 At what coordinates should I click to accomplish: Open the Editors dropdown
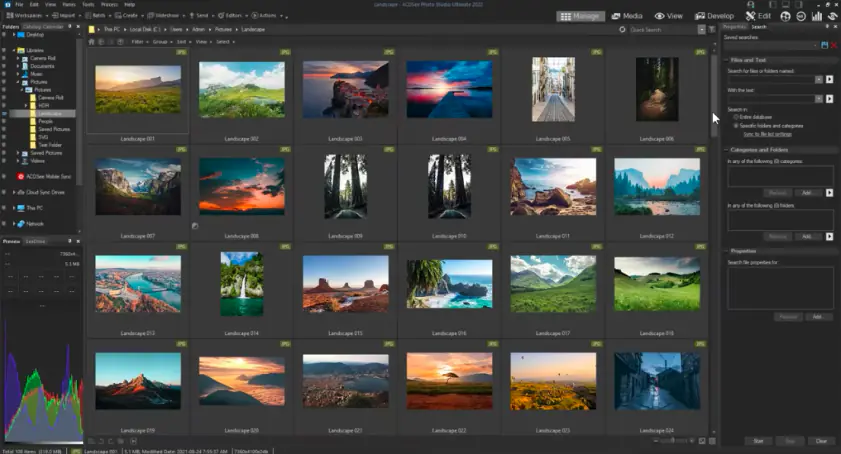tap(232, 16)
